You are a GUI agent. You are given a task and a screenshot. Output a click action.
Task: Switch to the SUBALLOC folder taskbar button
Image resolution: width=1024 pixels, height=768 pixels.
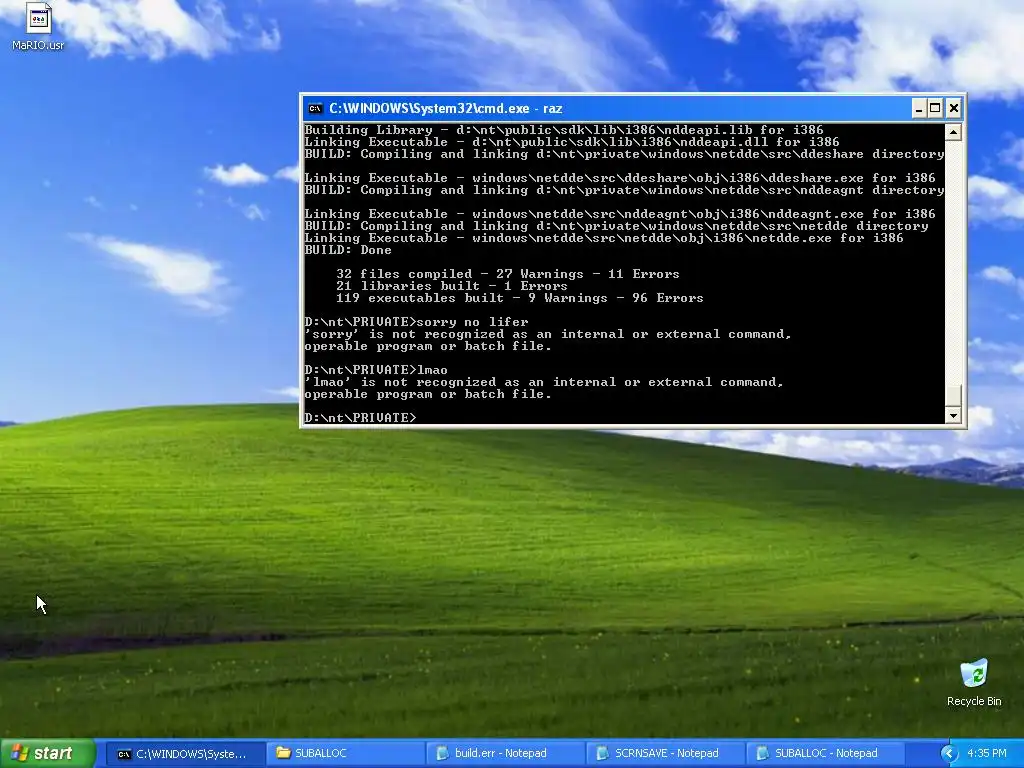(x=345, y=754)
